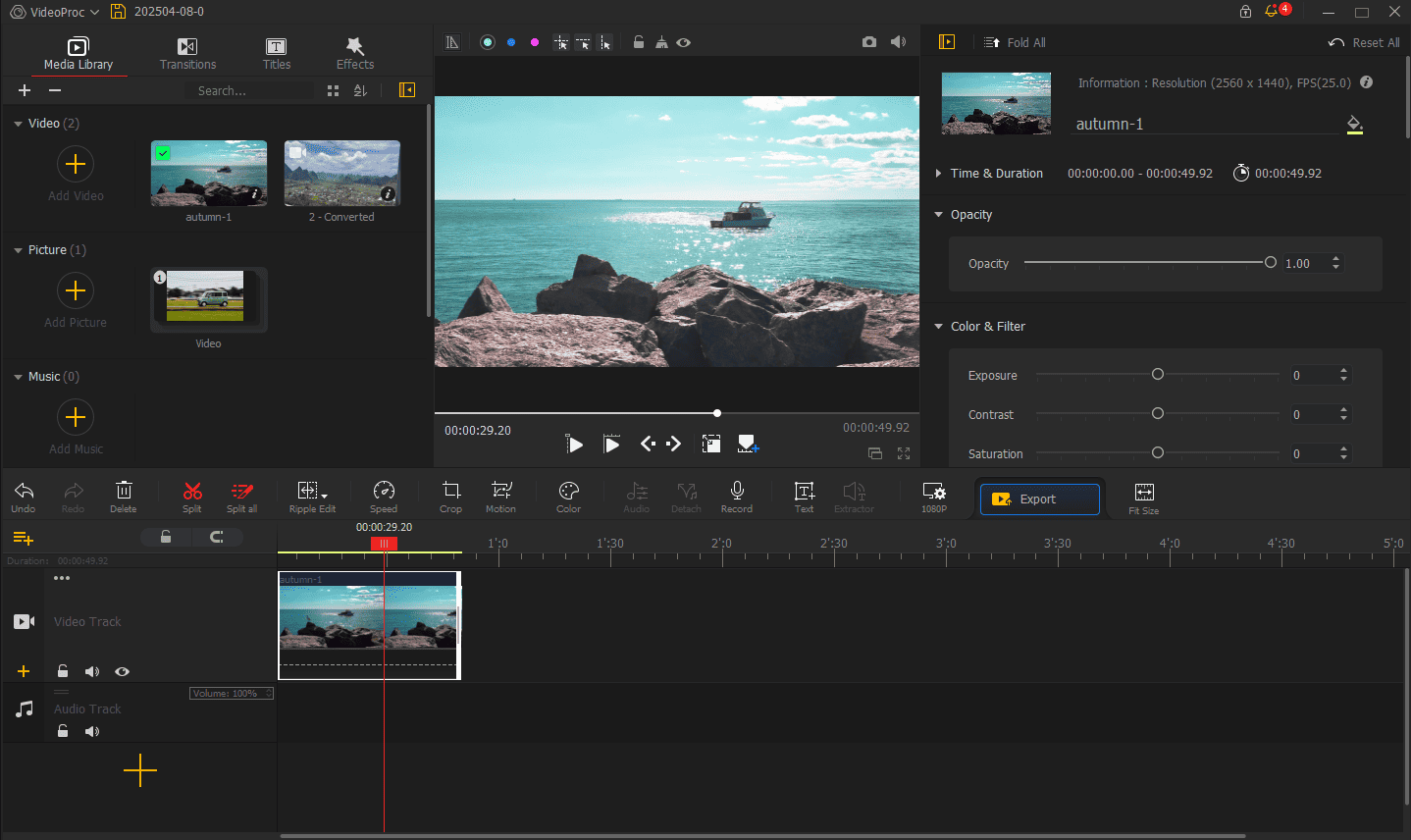Add Text to timeline

click(804, 496)
